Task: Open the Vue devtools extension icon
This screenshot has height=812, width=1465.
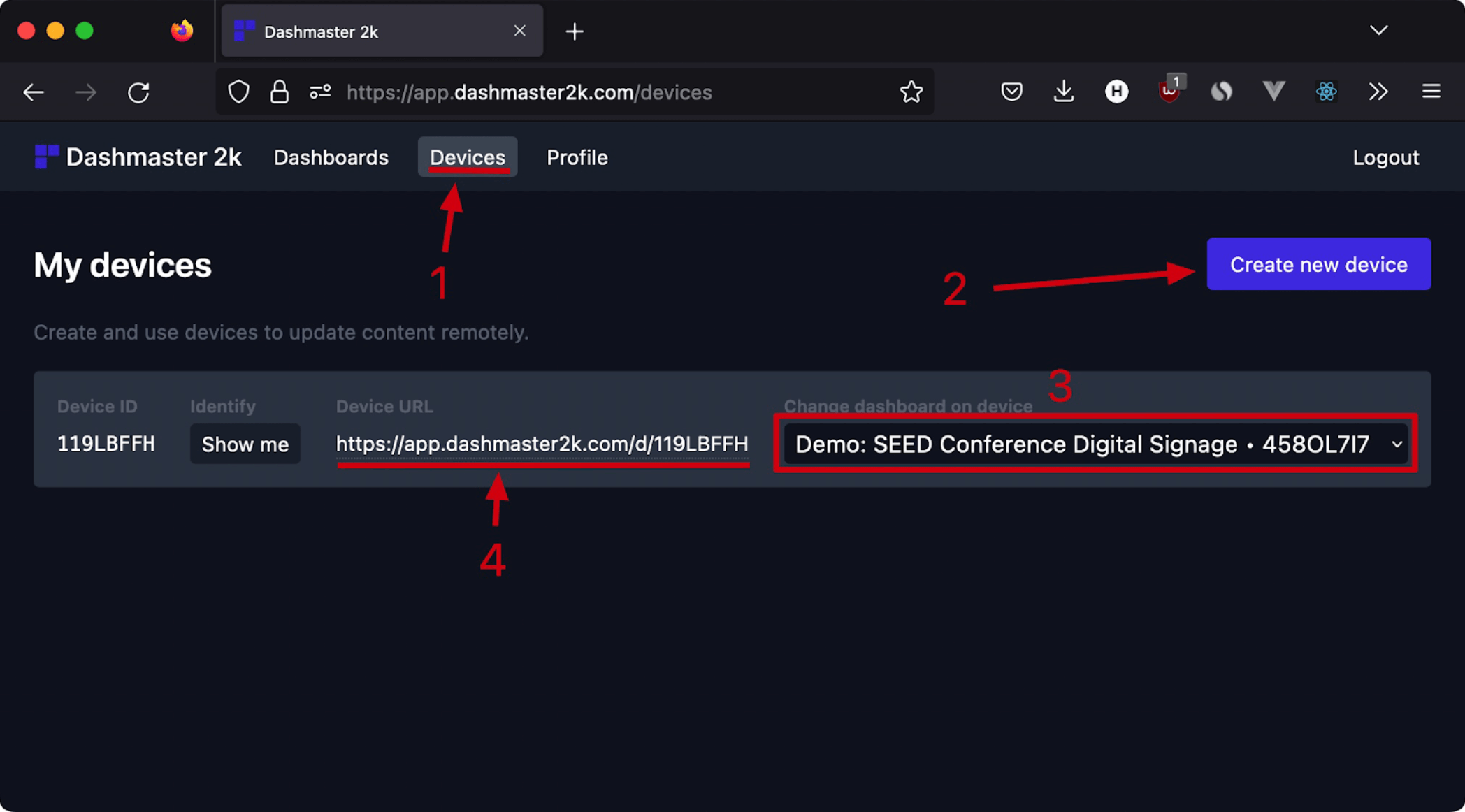Action: click(x=1273, y=92)
